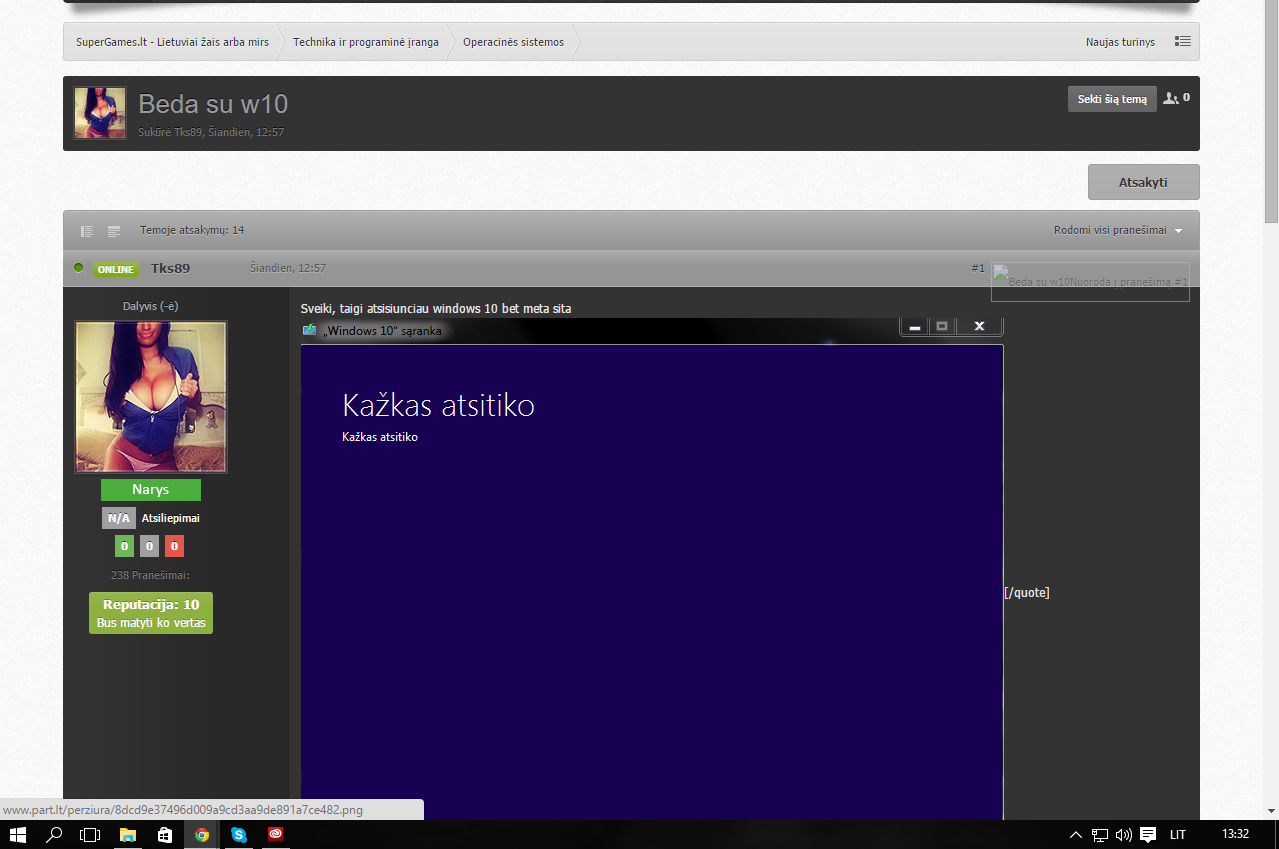The height and width of the screenshot is (849, 1279).
Task: Open 'Technika ir programinė įranga' breadcrumb
Action: (366, 42)
